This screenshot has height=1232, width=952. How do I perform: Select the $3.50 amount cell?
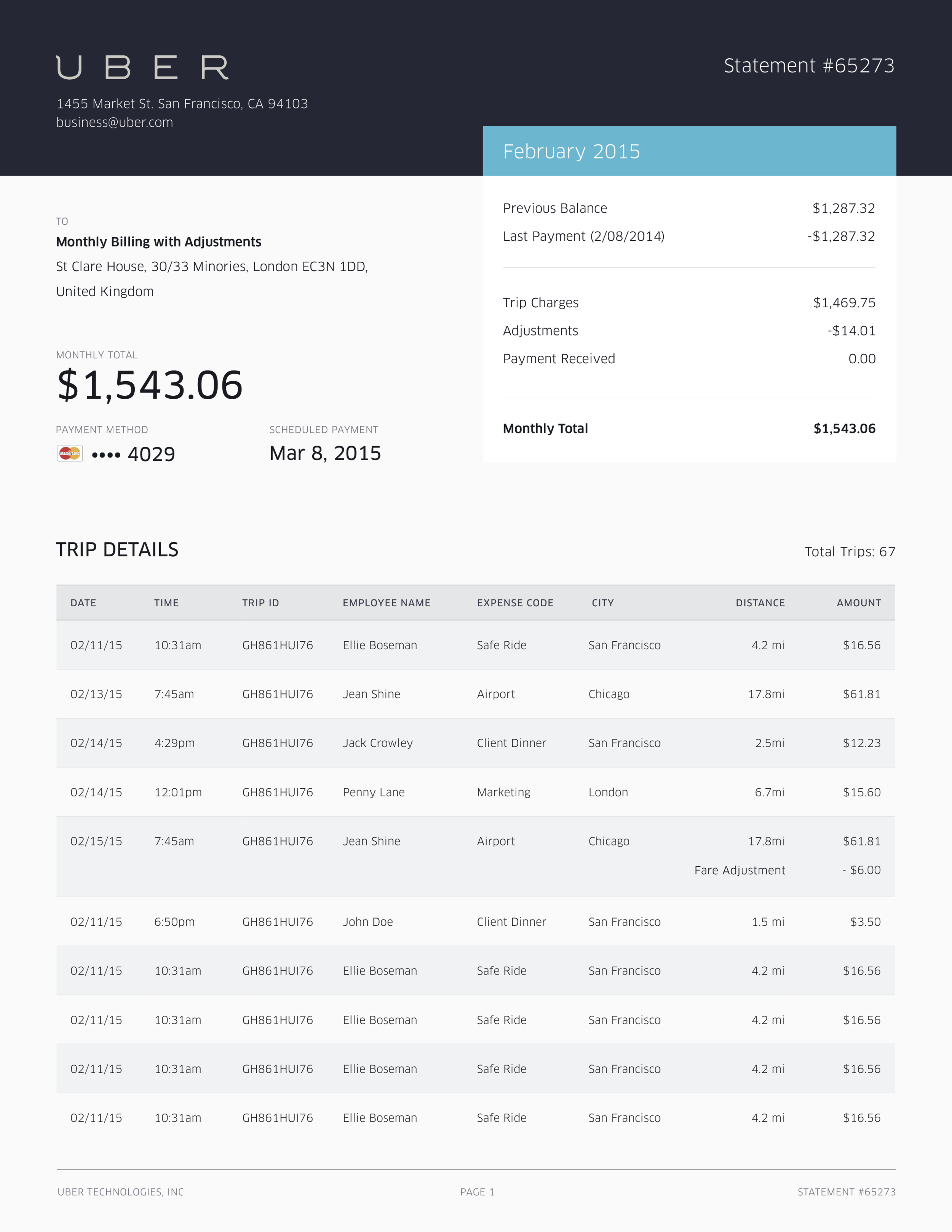[865, 922]
